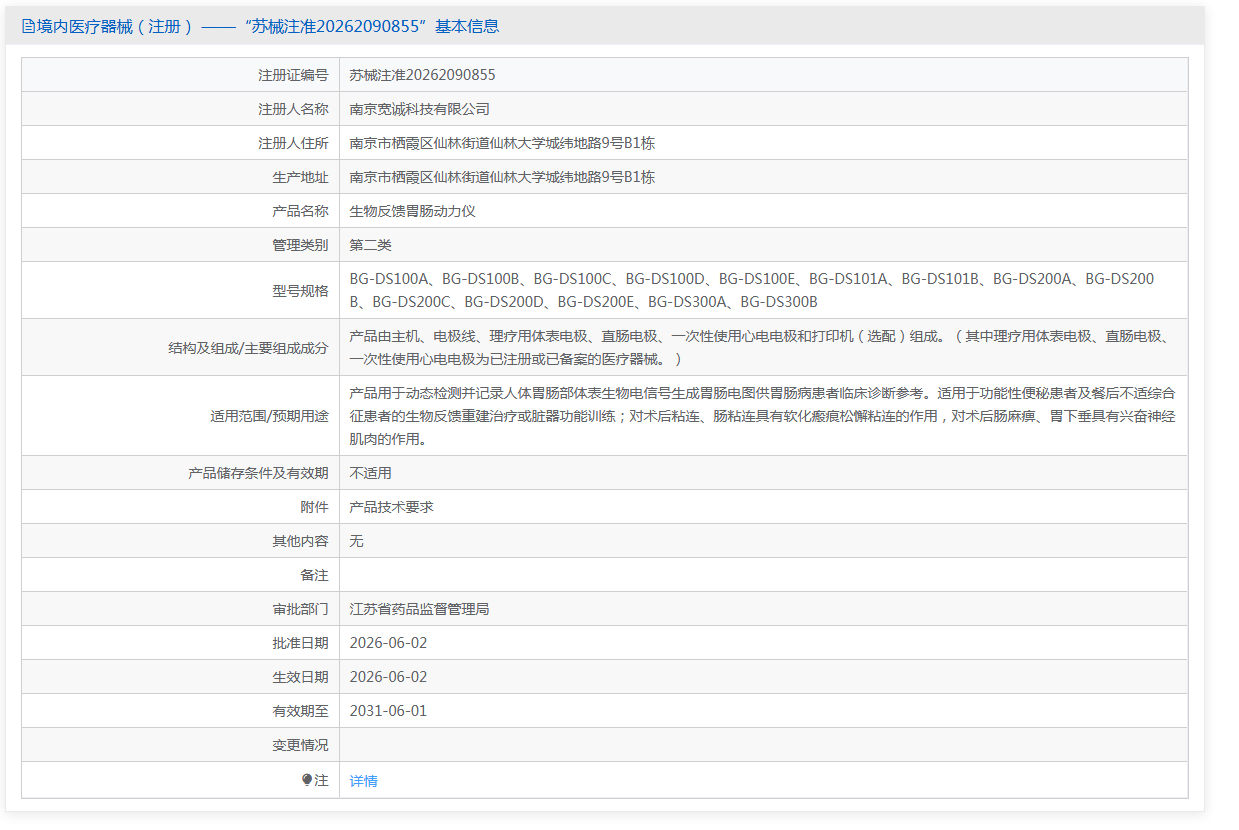Screen dimensions: 1239x830
Task: Click the 产品储存条件及有效期 label
Action: coord(258,473)
